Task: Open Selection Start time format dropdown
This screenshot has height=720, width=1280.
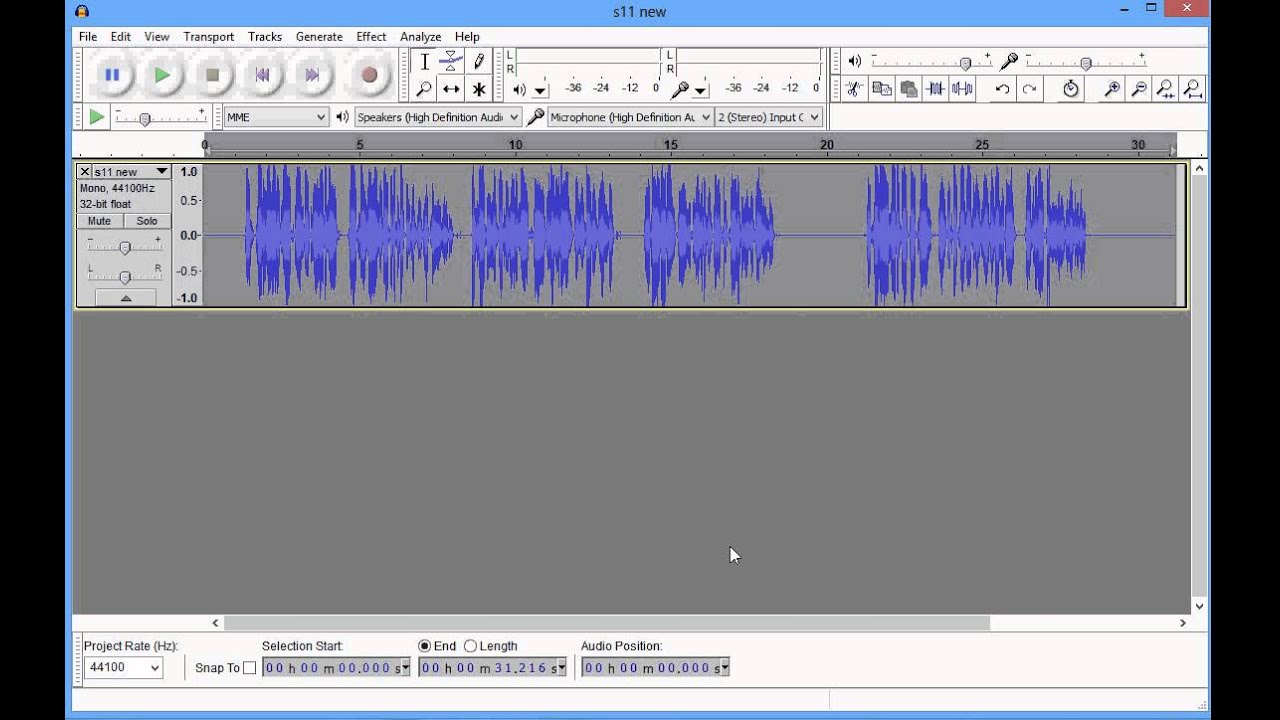Action: 404,668
